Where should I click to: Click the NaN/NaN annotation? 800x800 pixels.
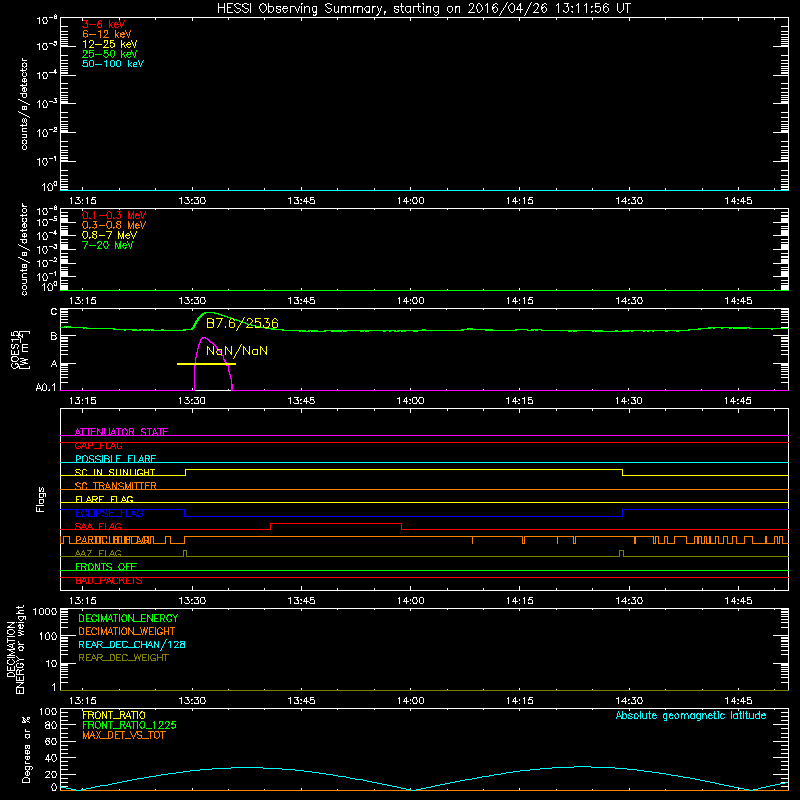click(237, 351)
